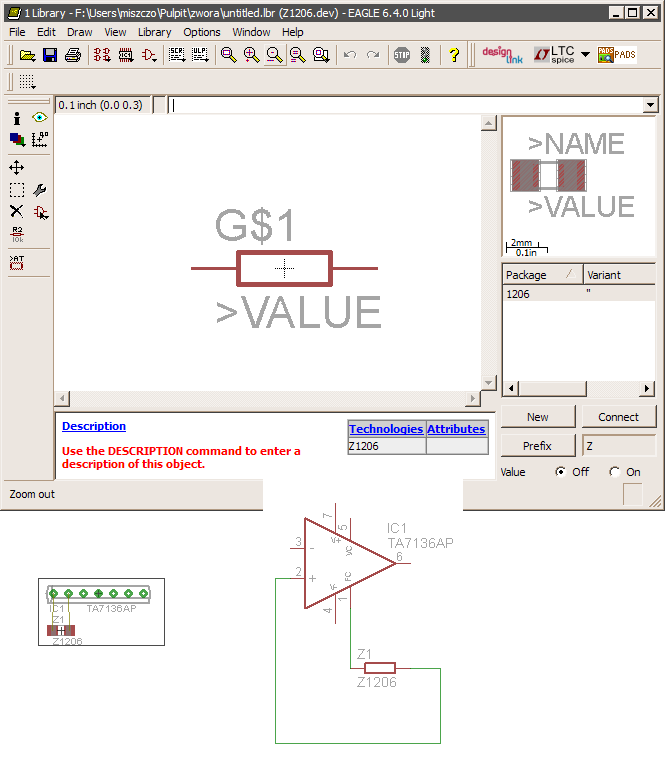
Task: Open the Device editor icon
Action: (x=103, y=55)
